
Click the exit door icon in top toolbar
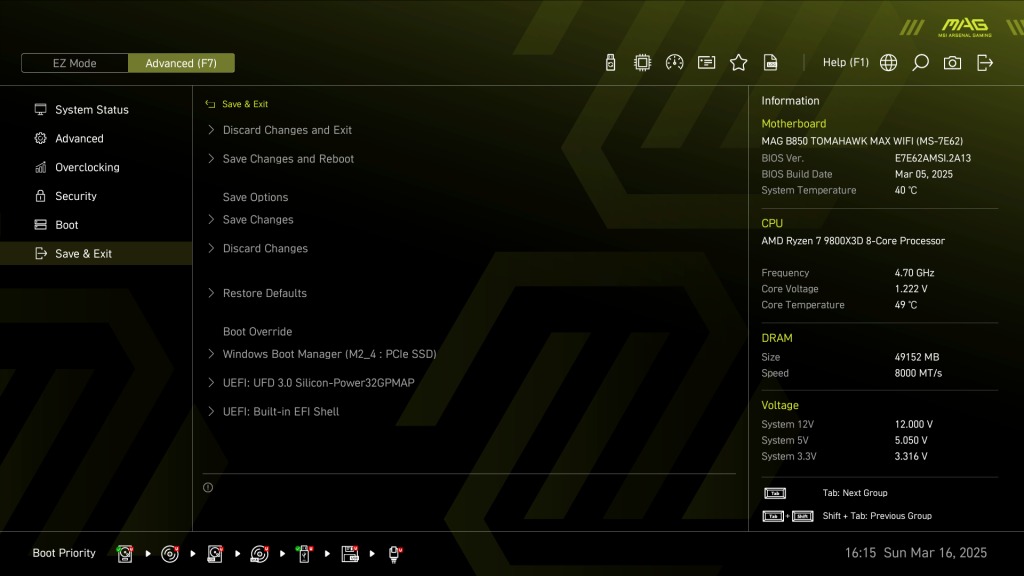click(985, 63)
